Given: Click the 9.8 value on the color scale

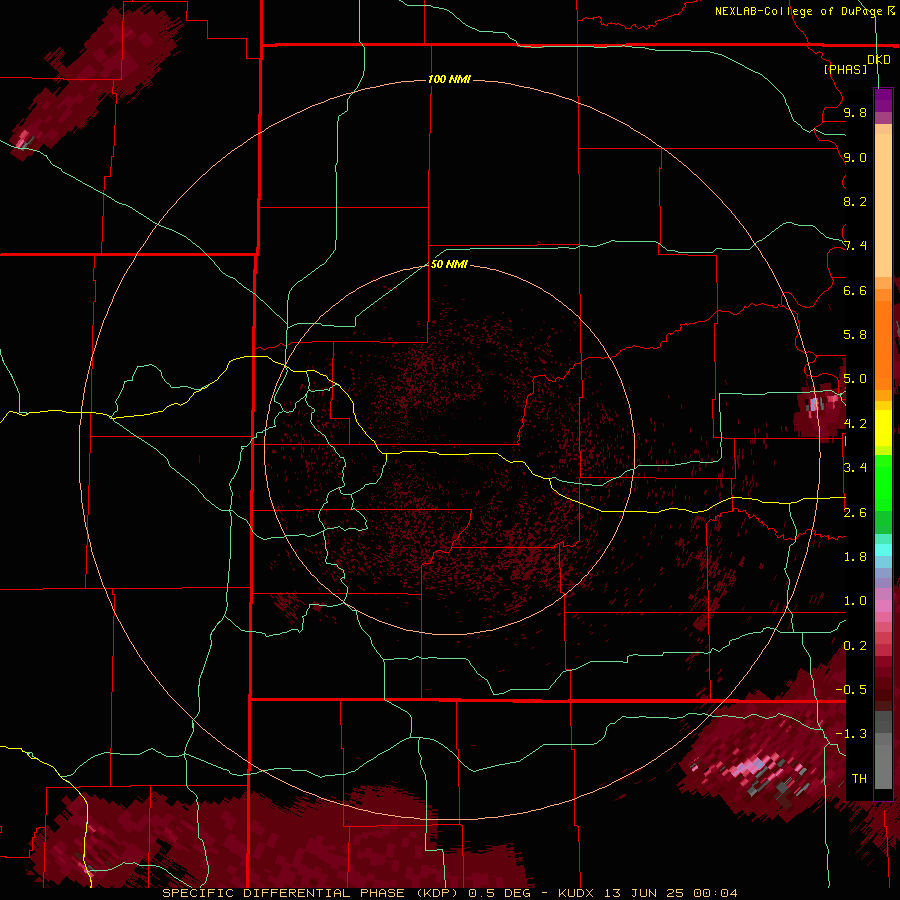Looking at the screenshot, I should pyautogui.click(x=855, y=112).
